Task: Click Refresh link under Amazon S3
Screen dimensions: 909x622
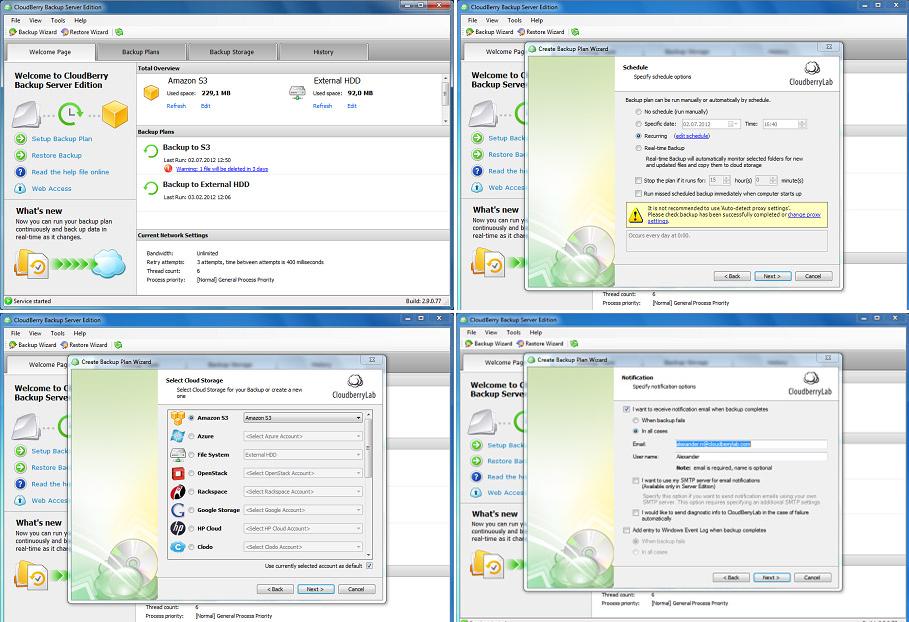Action: 176,106
